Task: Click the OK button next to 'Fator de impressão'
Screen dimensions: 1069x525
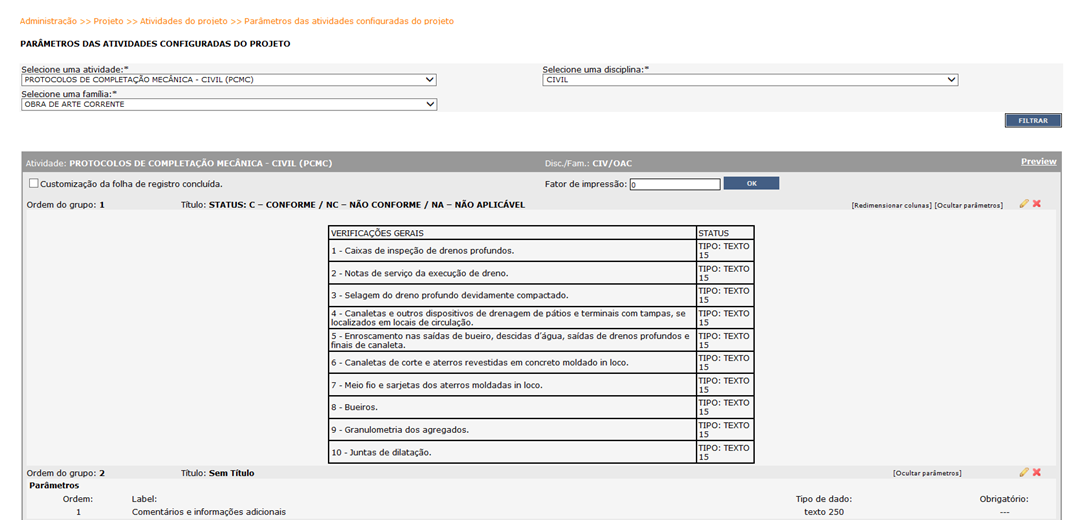Action: tap(751, 183)
